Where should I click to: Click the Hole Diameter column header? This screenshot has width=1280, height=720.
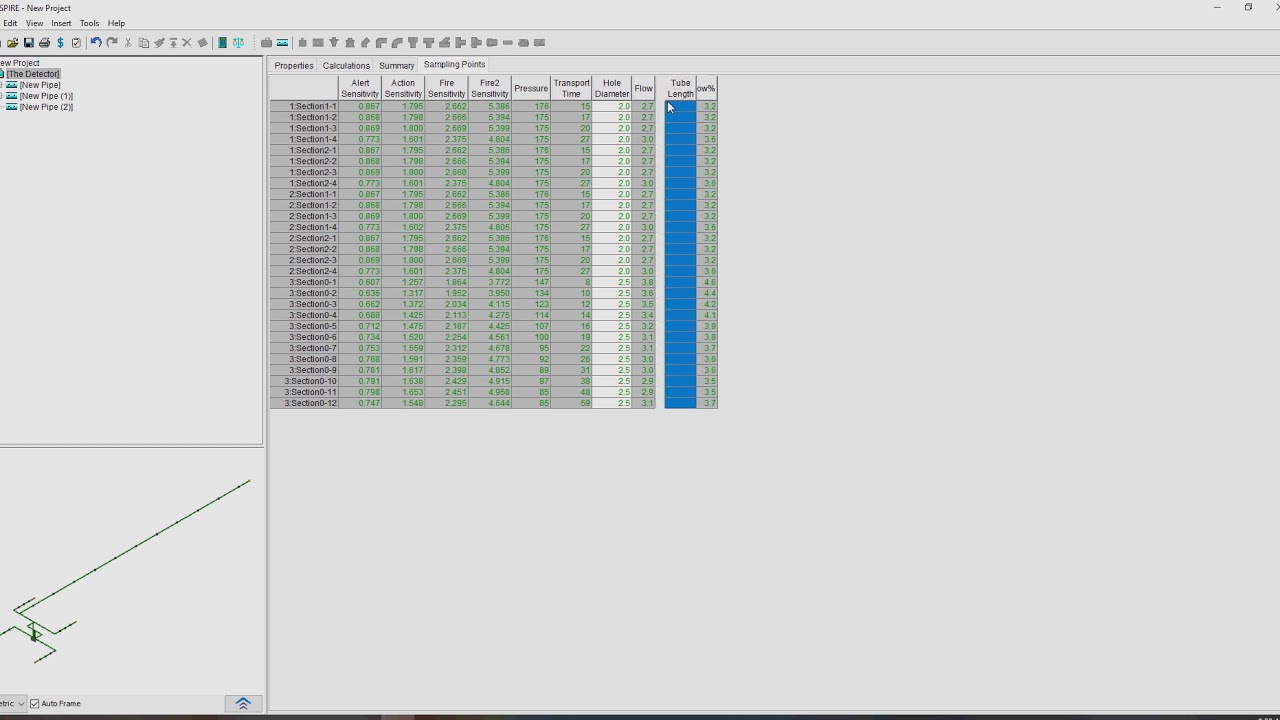coord(612,89)
